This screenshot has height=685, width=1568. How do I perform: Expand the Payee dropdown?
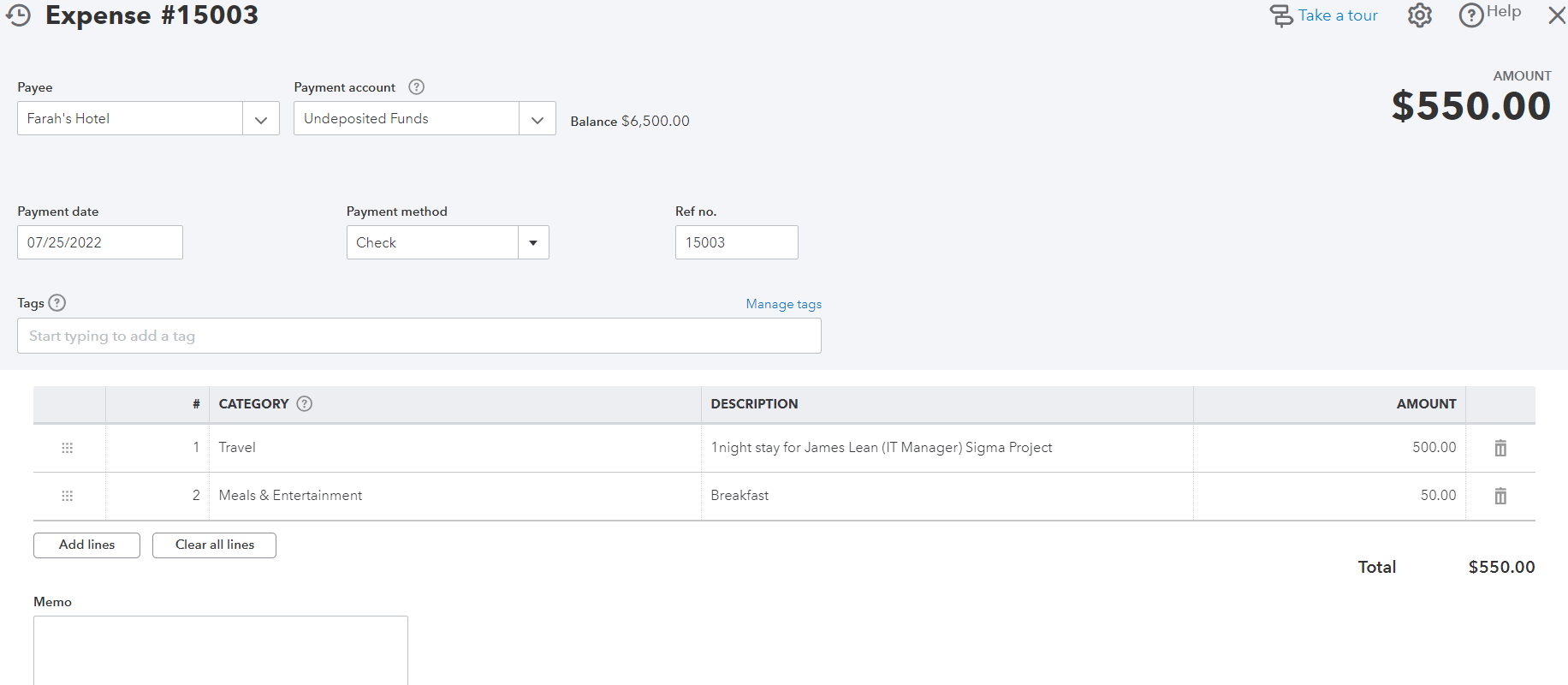[x=261, y=120]
